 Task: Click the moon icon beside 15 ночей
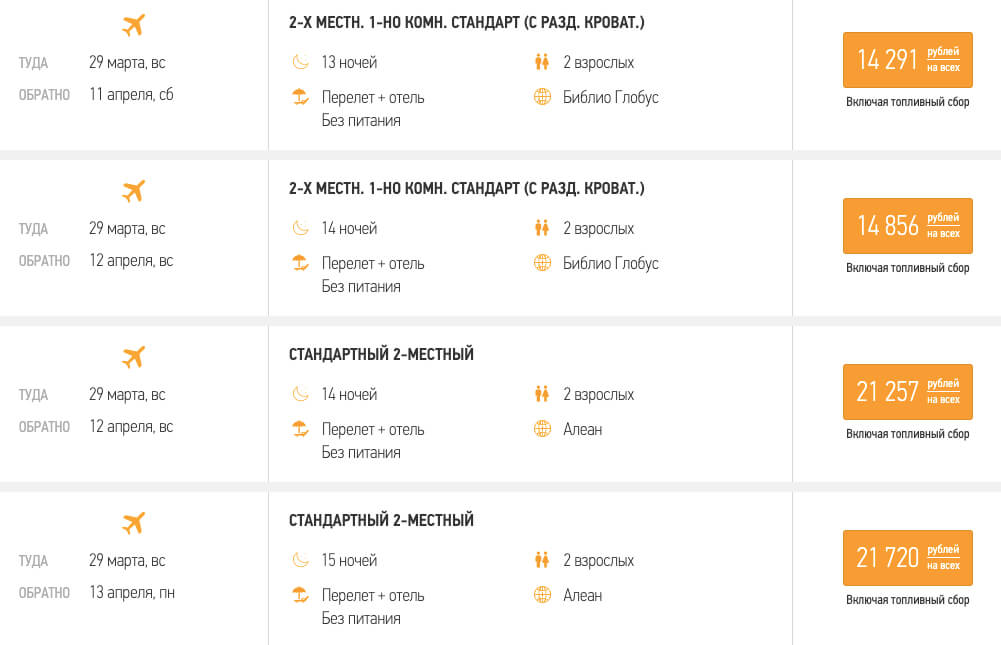point(300,560)
